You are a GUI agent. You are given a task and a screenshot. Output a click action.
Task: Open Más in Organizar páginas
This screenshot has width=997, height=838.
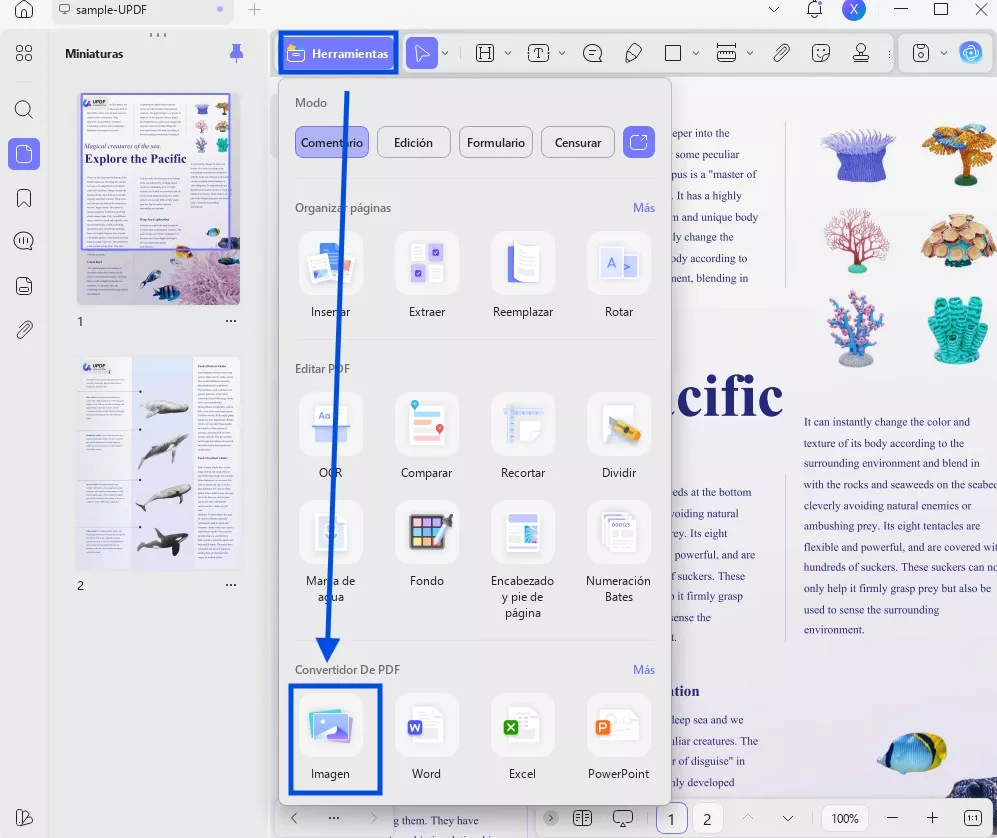click(643, 208)
